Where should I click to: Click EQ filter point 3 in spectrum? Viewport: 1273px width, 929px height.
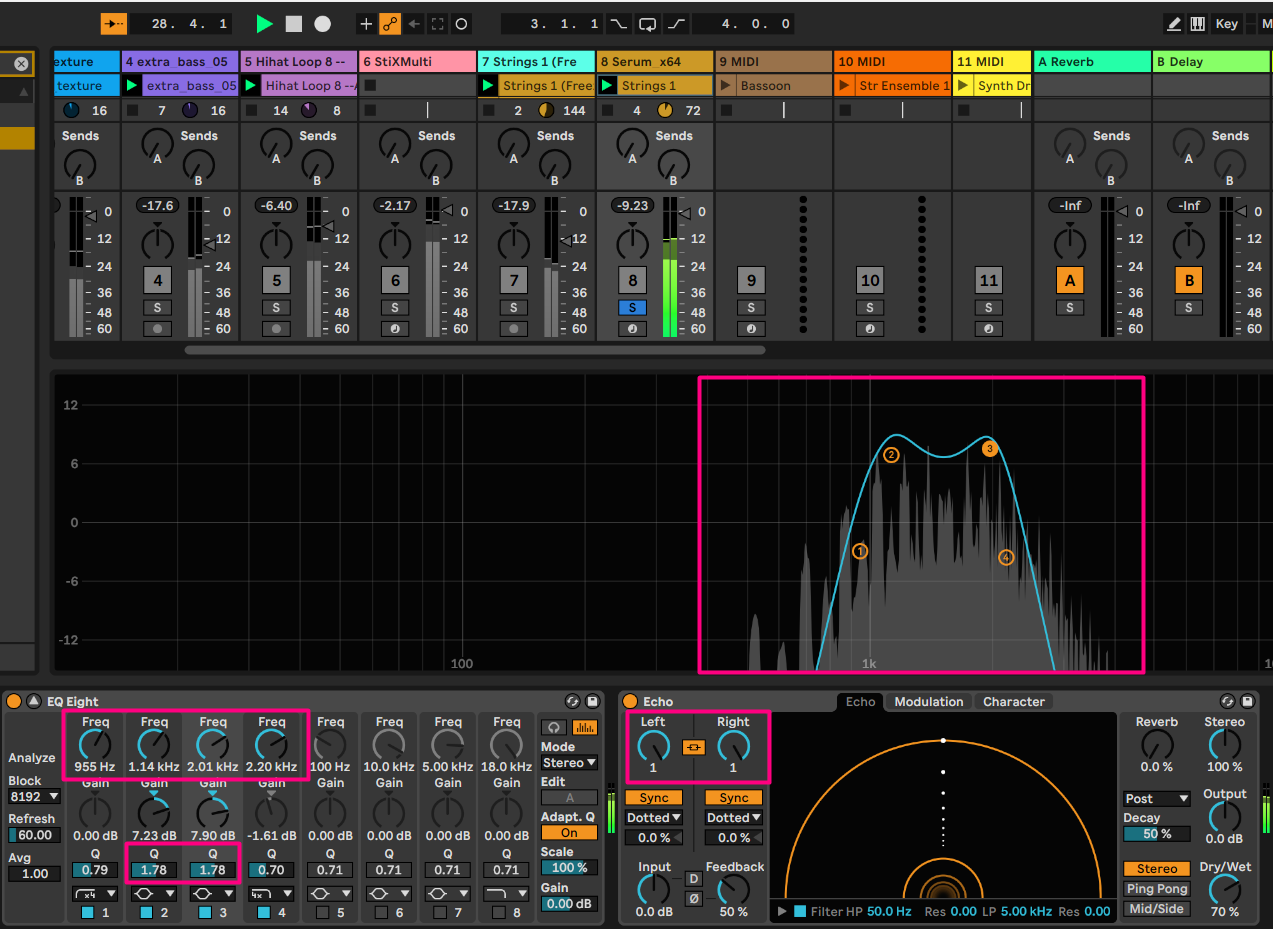pos(989,449)
